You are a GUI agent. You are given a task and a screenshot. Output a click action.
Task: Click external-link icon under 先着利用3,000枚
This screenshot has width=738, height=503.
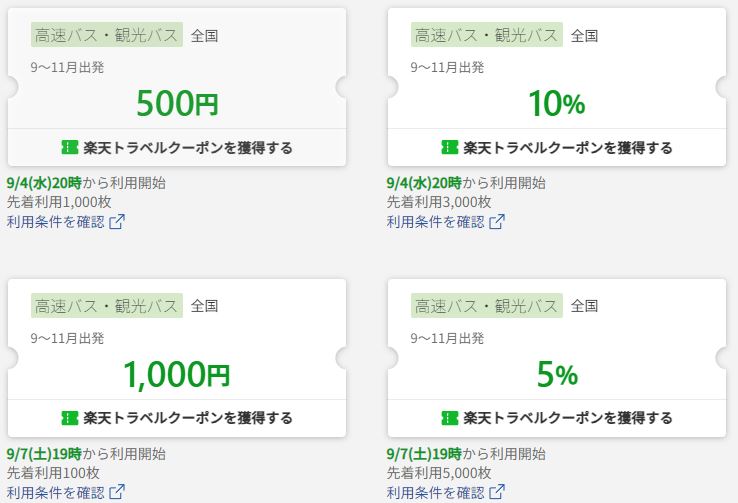coord(497,222)
